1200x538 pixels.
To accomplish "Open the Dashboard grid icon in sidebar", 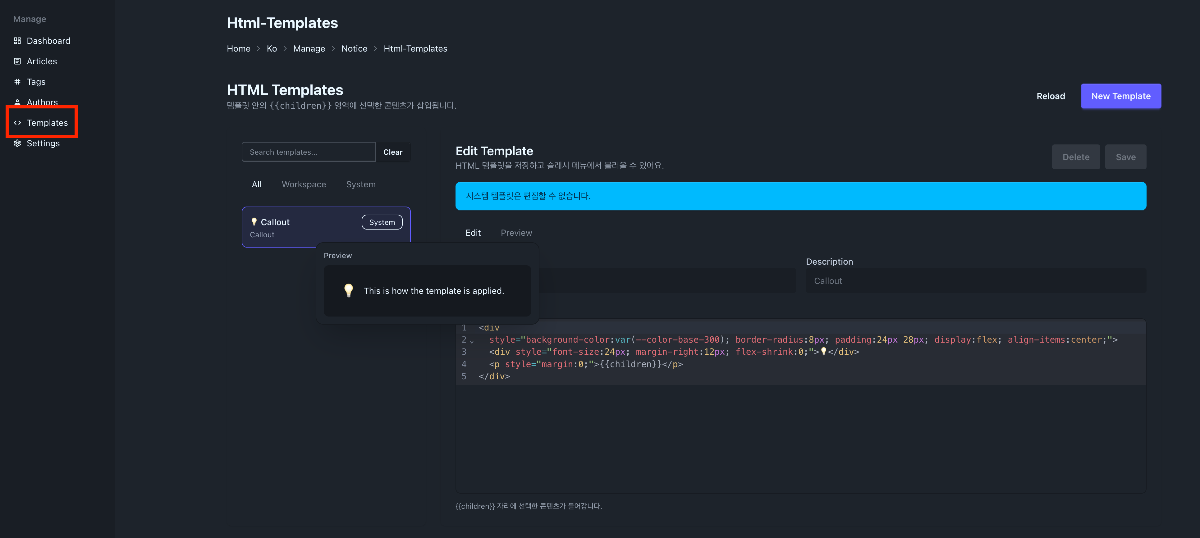I will click(x=17, y=41).
